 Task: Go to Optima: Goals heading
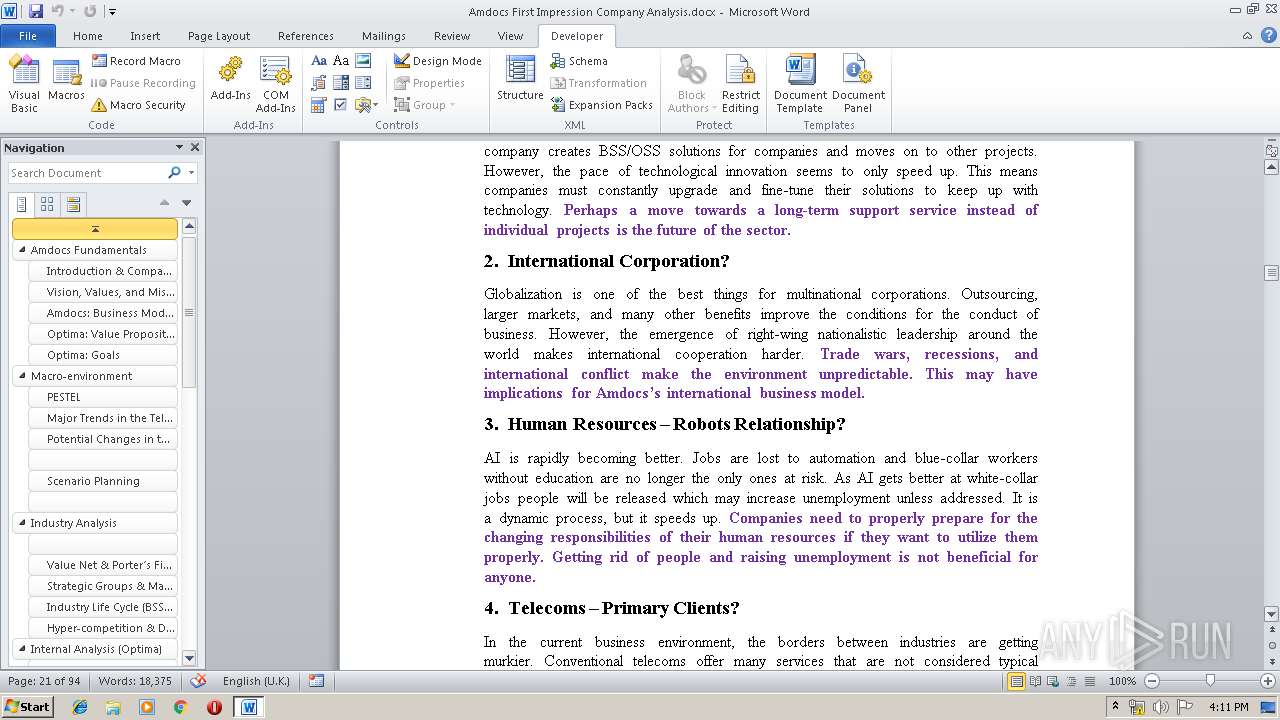coord(103,355)
